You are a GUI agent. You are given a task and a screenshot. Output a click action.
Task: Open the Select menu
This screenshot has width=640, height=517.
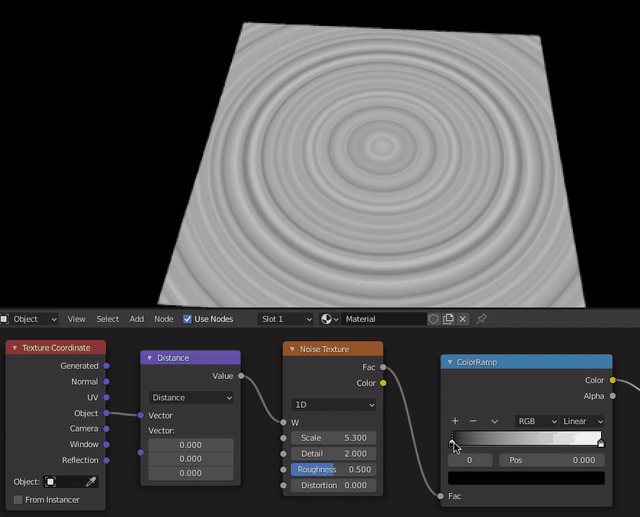[x=108, y=319]
